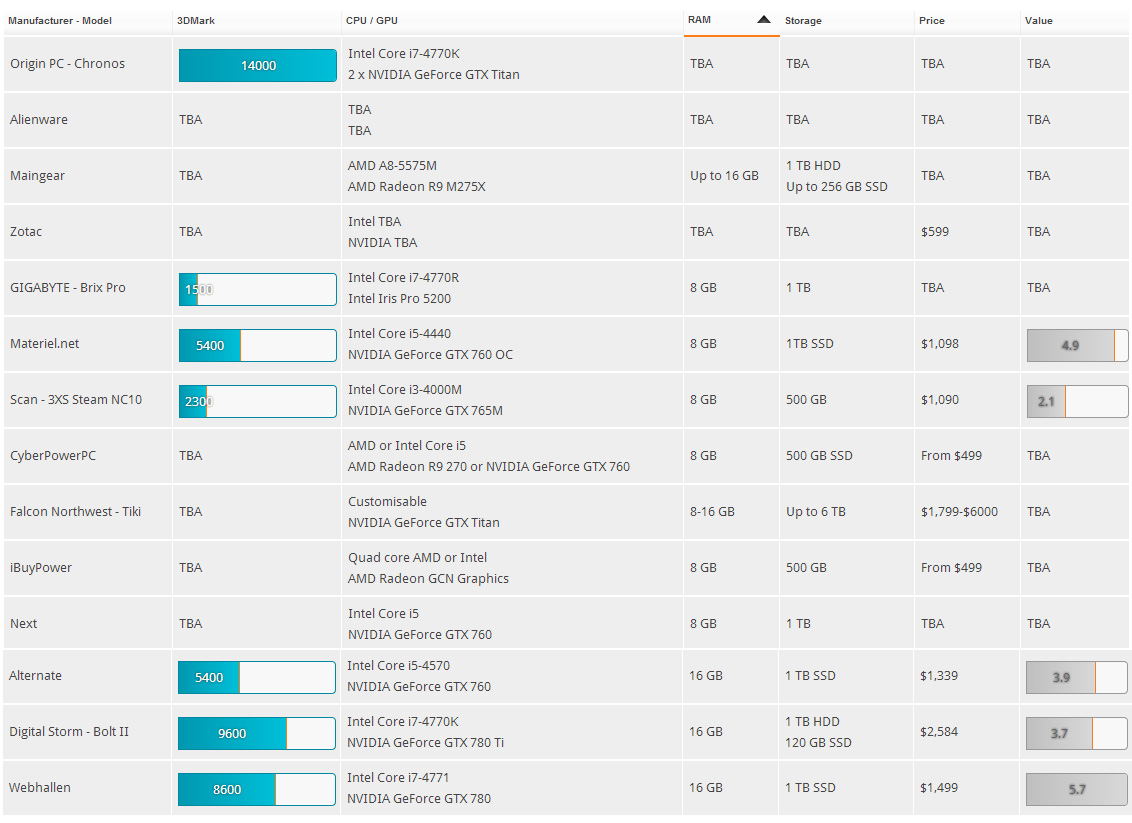
Task: Select the Falcon Northwest - Tiki cell
Action: [75, 512]
